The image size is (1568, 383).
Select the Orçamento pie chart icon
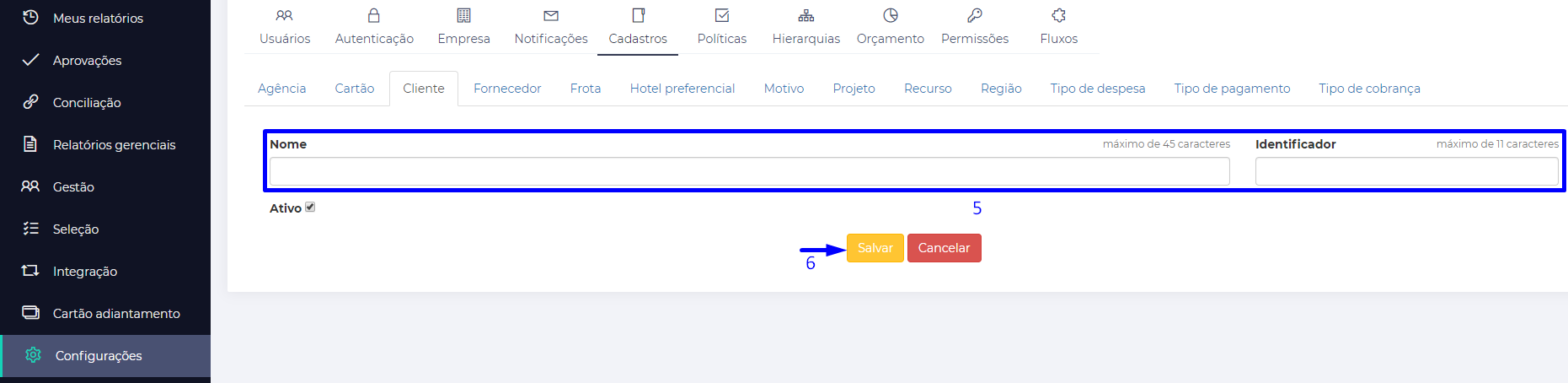click(891, 15)
